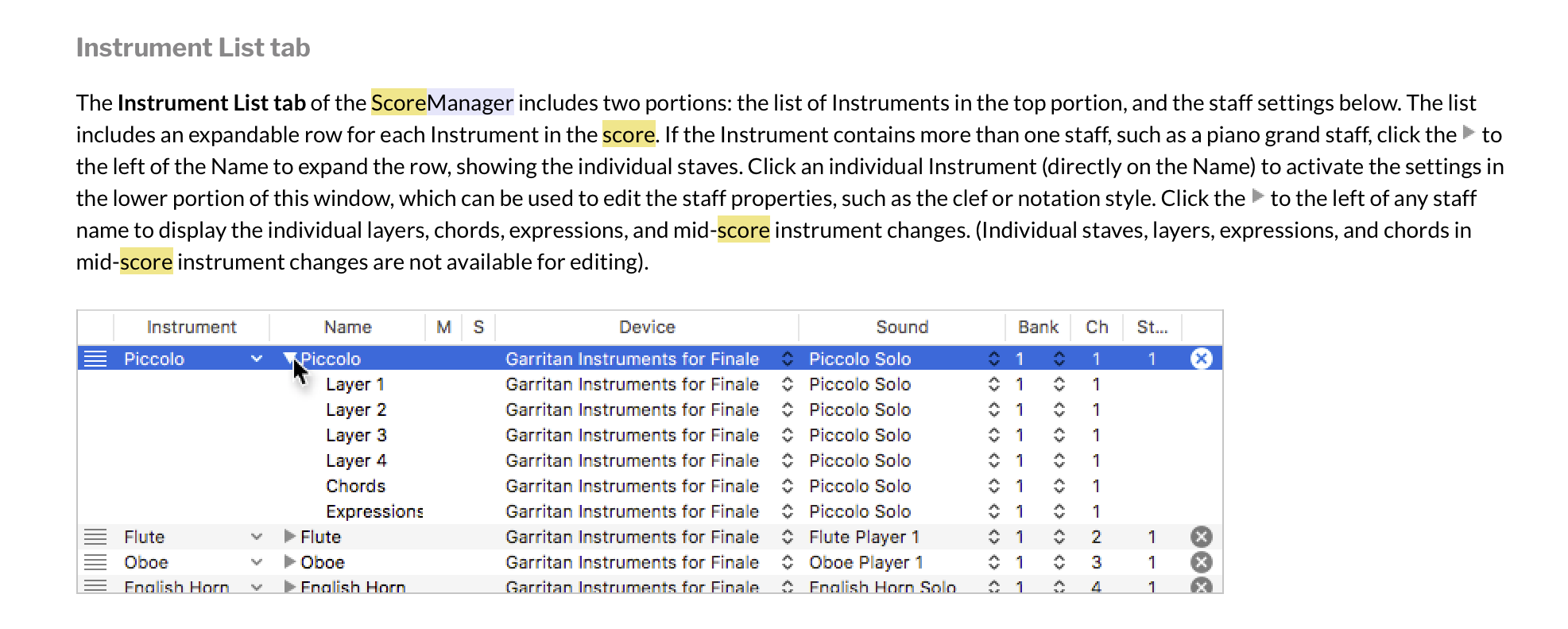1568x629 pixels.
Task: Open the Piccolo instrument dropdown chevron
Action: click(256, 359)
